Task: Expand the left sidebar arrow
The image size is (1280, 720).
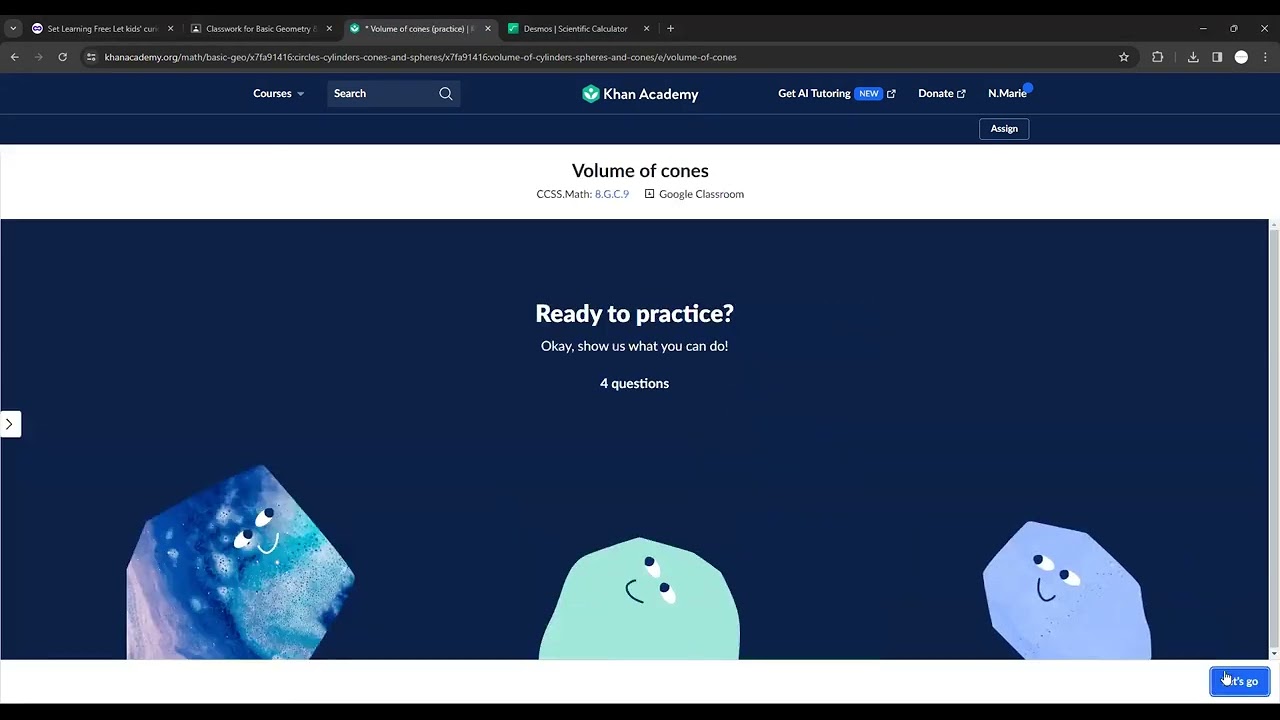Action: (10, 424)
